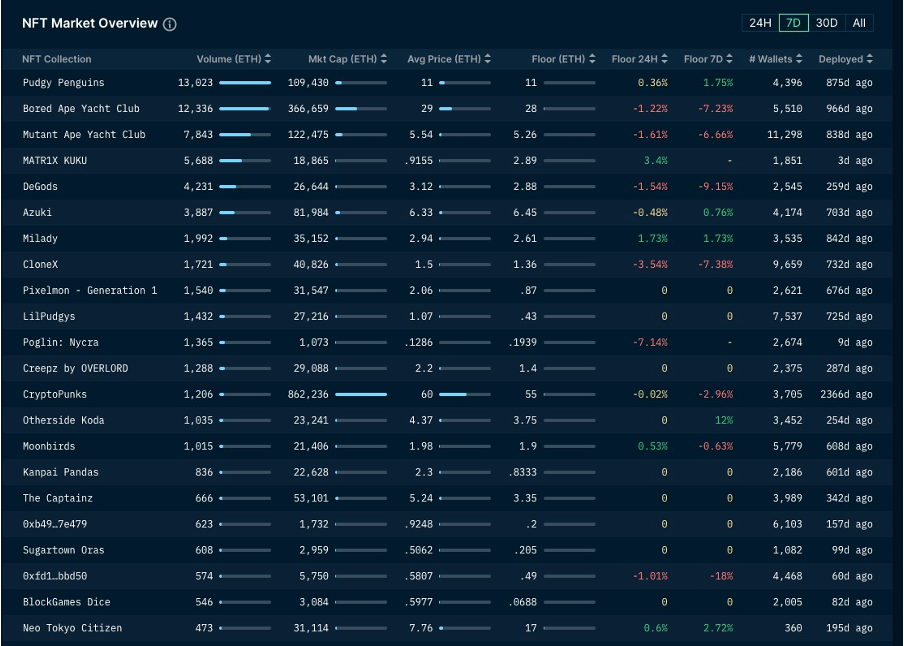The width and height of the screenshot is (904, 646).
Task: Click the NFT Collection column header
Action: click(x=57, y=59)
